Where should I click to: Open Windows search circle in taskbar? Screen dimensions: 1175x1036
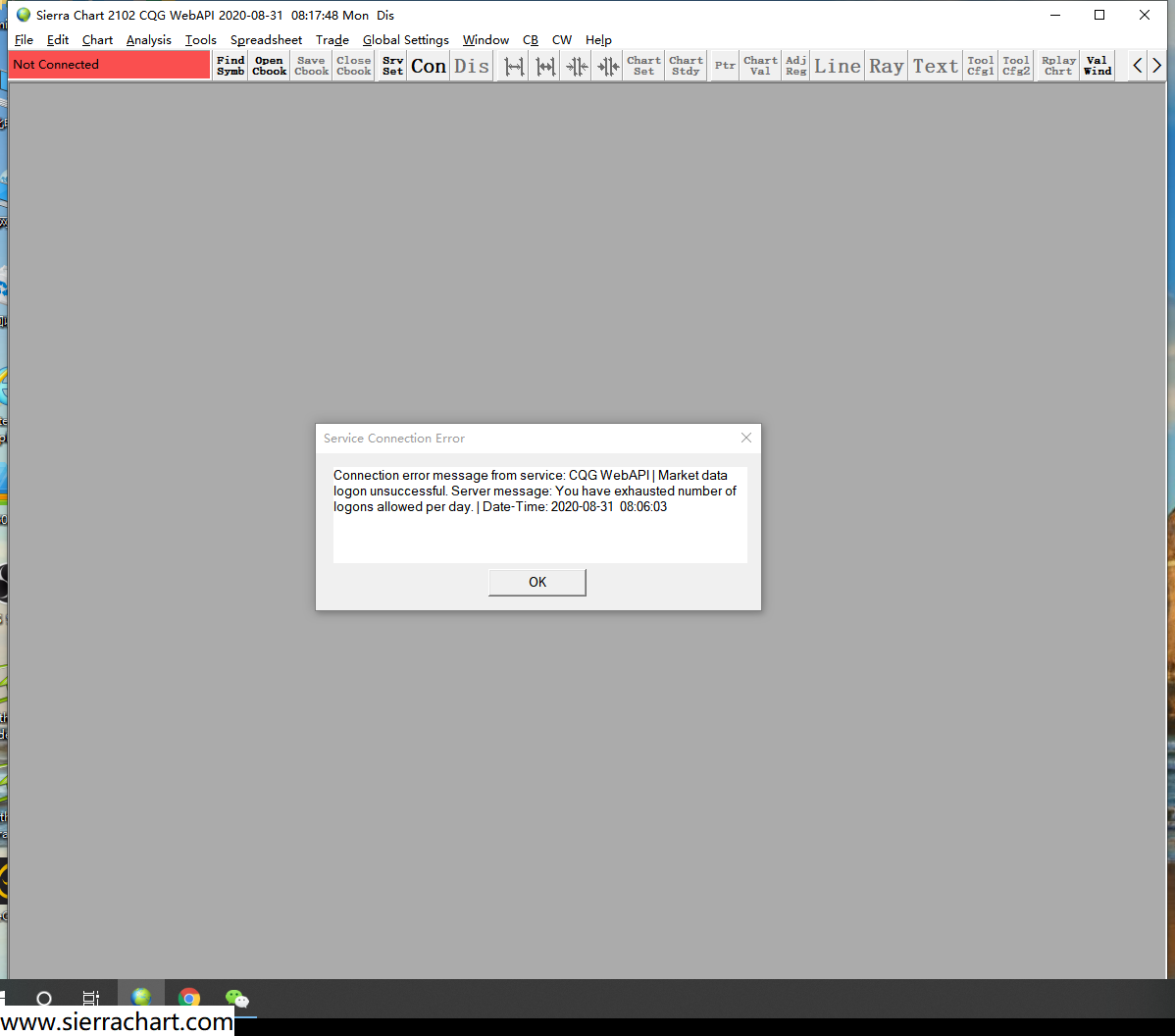click(44, 999)
